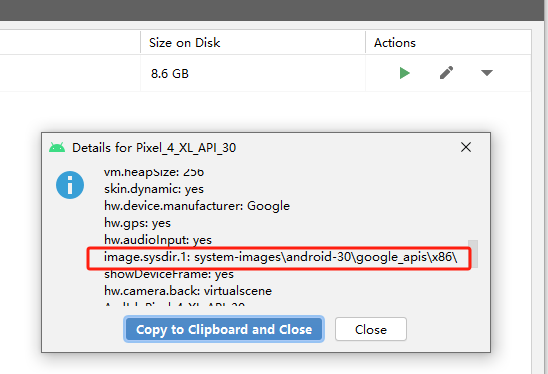
Task: Open the Actions dropdown arrow menu
Action: pyautogui.click(x=486, y=73)
